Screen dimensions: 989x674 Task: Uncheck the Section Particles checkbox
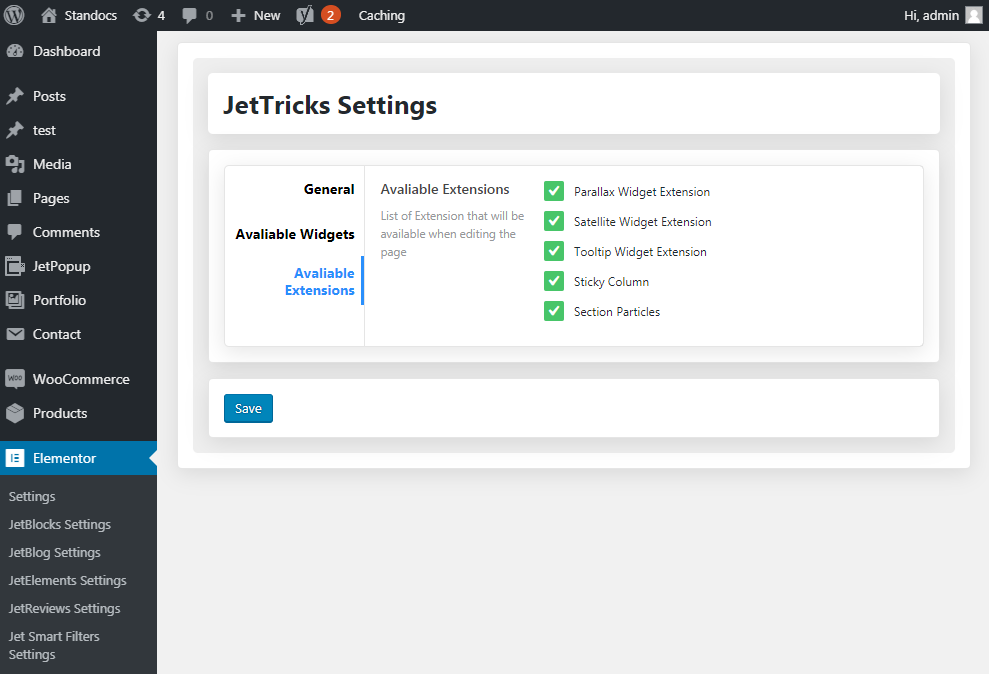point(554,311)
